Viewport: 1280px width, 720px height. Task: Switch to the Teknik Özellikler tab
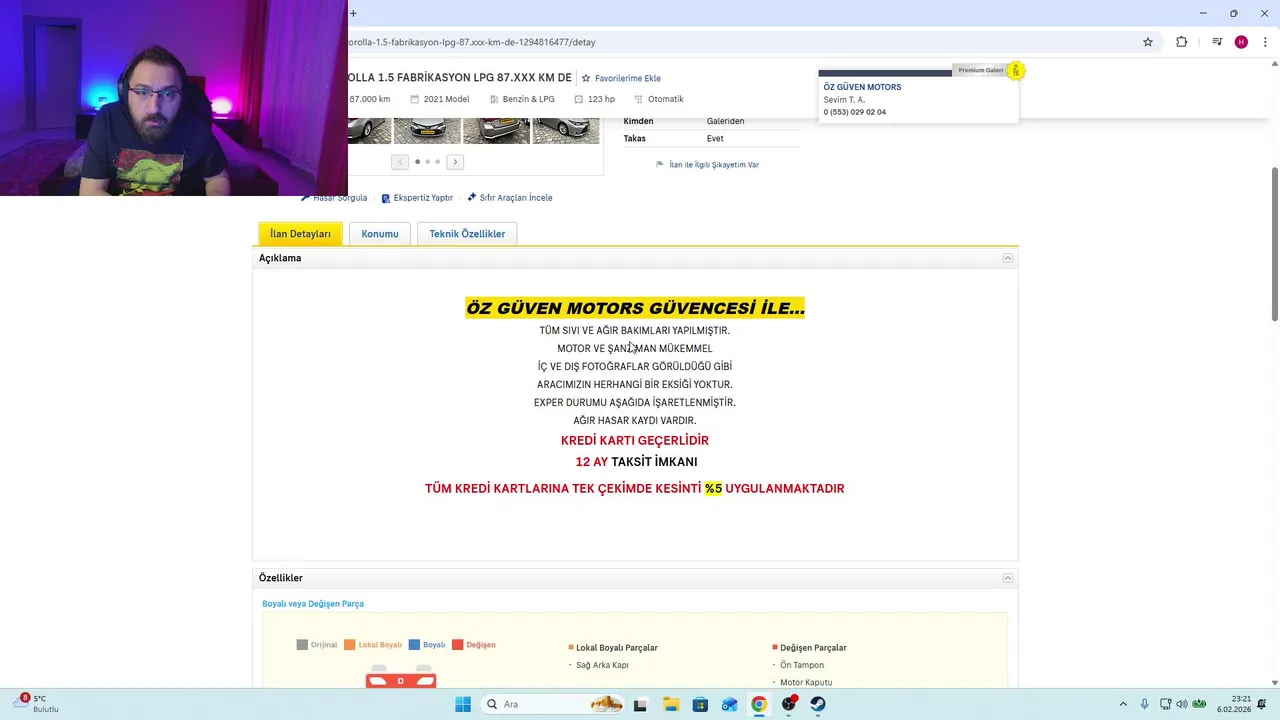tap(467, 234)
